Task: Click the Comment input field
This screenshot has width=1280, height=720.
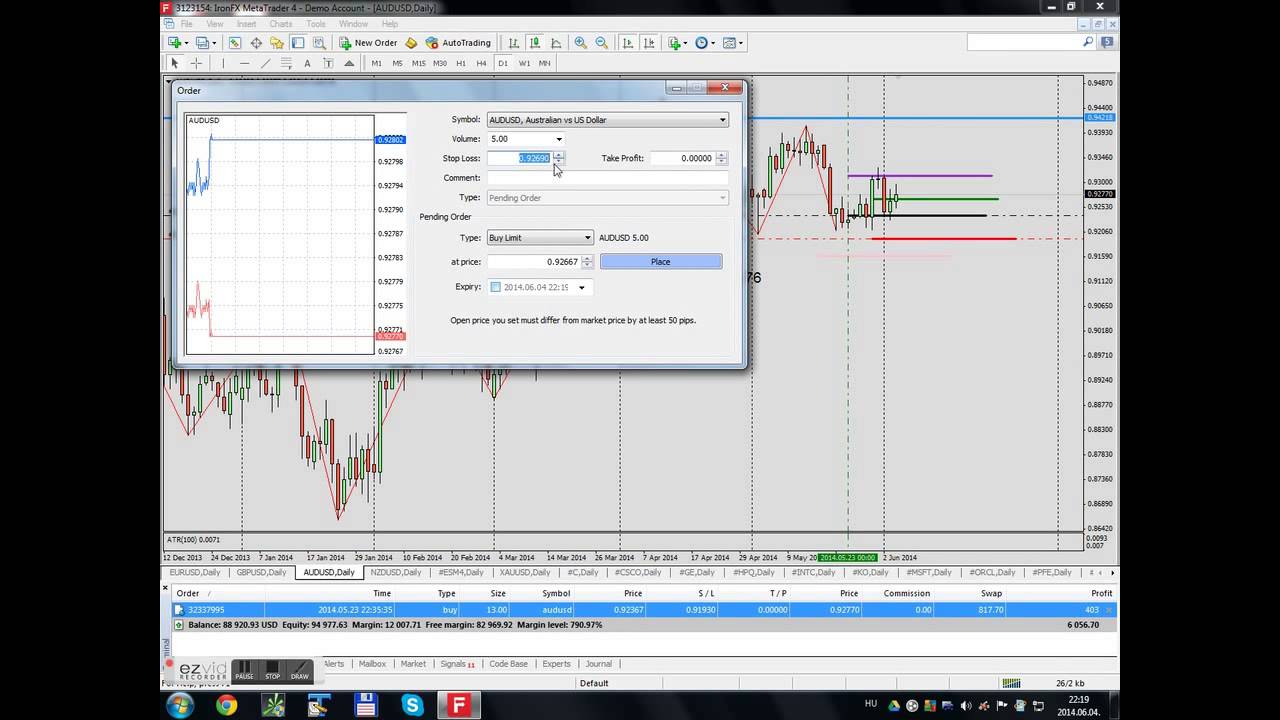Action: [x=607, y=178]
